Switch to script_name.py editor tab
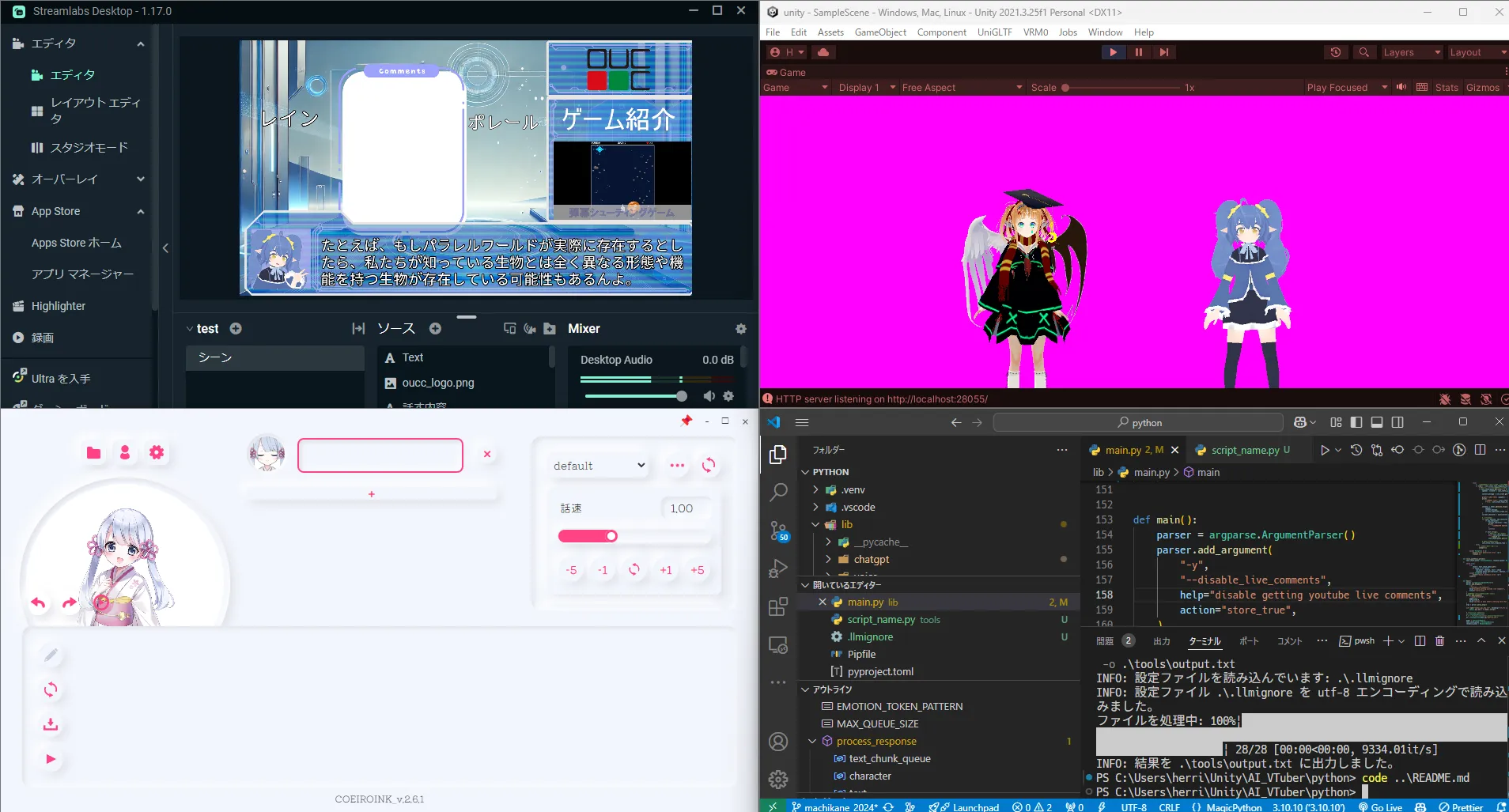Screen dimensions: 1509x812 pos(1243,450)
